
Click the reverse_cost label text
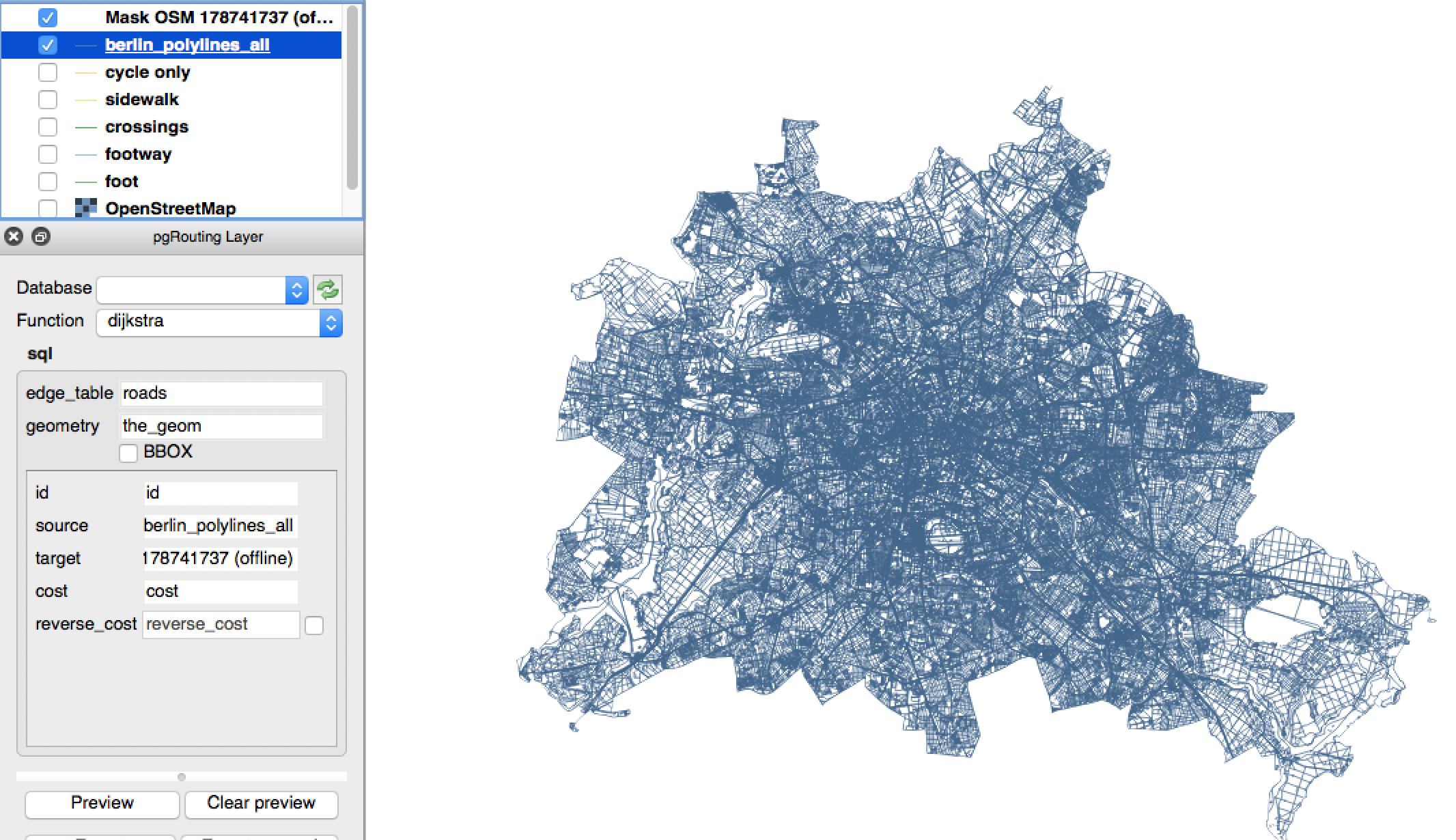85,624
